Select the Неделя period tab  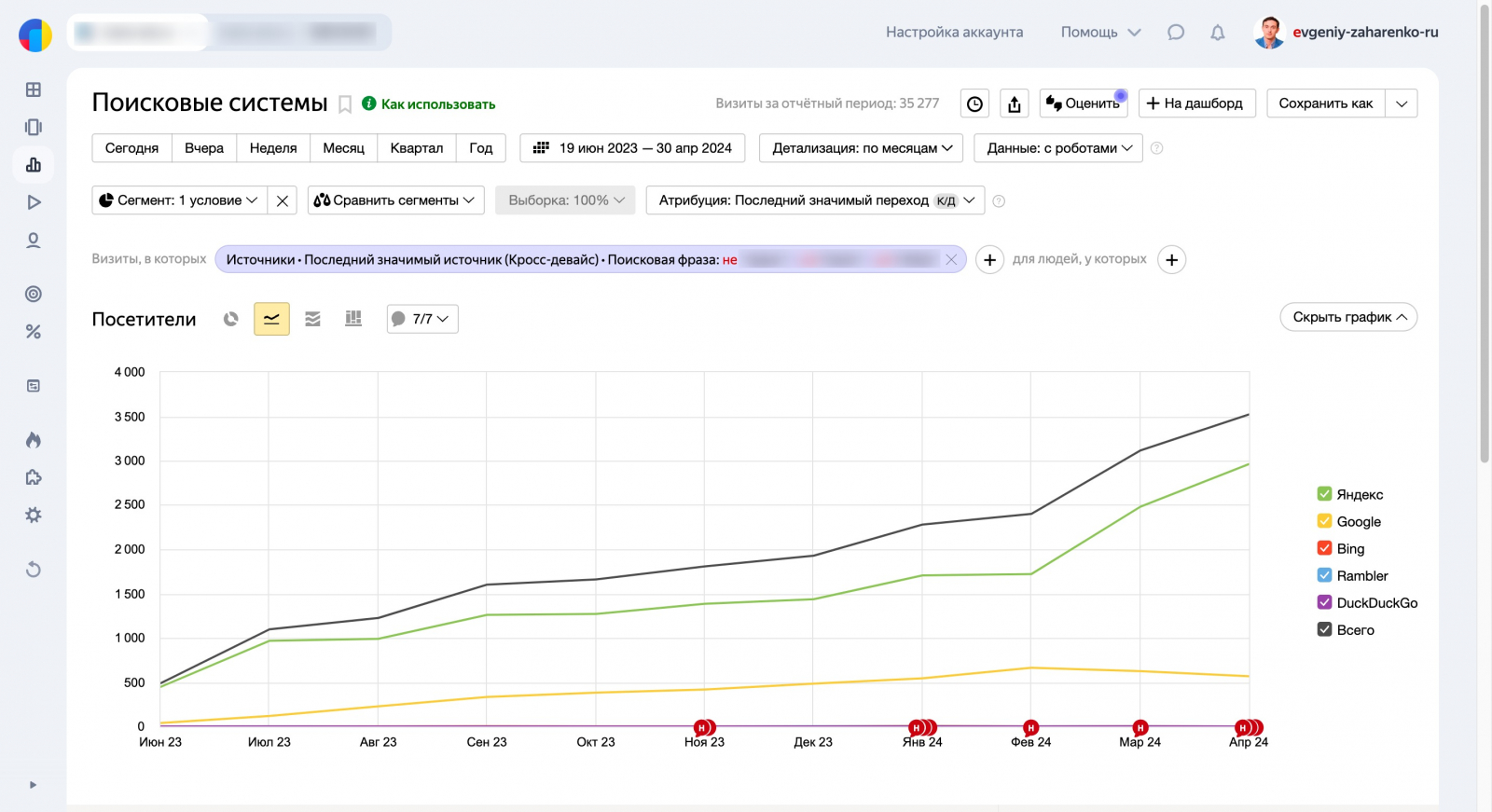[x=273, y=148]
